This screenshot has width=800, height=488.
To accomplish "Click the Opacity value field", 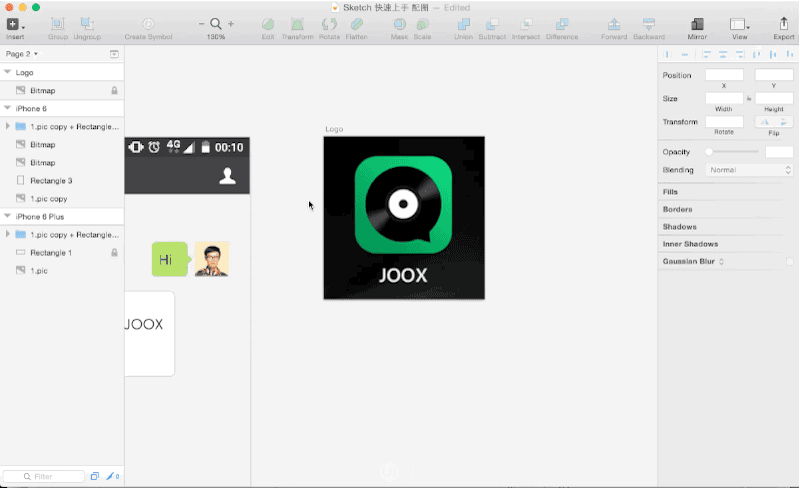I will (779, 152).
